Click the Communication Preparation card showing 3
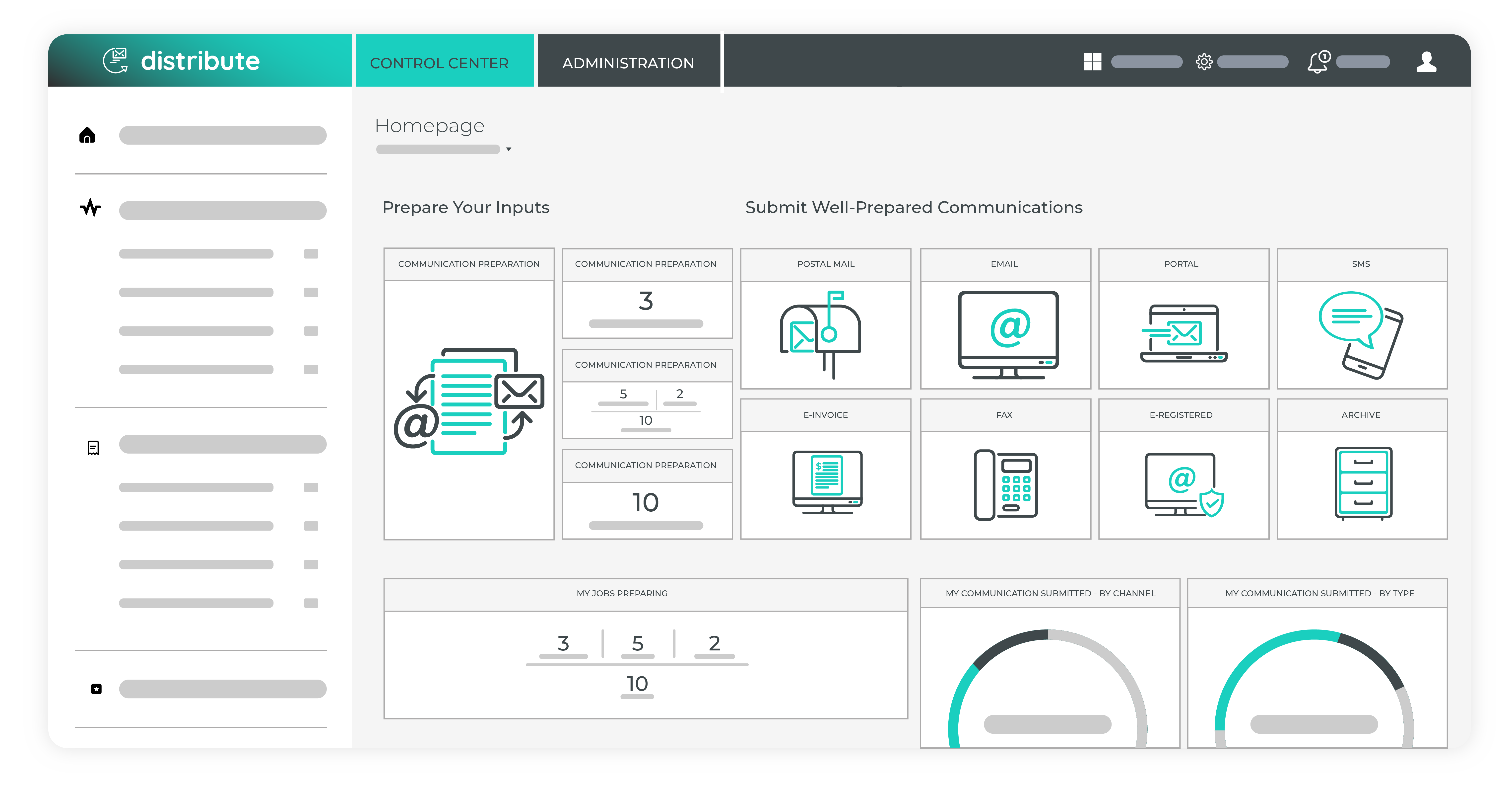Image resolution: width=1512 pixels, height=788 pixels. [648, 294]
